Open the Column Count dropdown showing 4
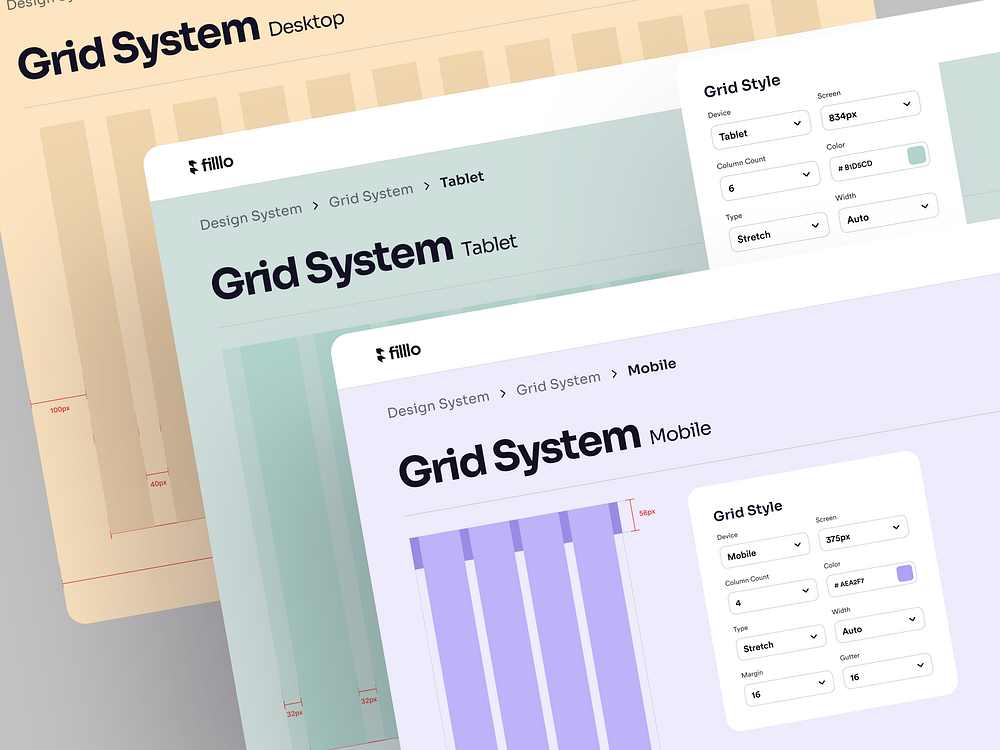 point(771,593)
